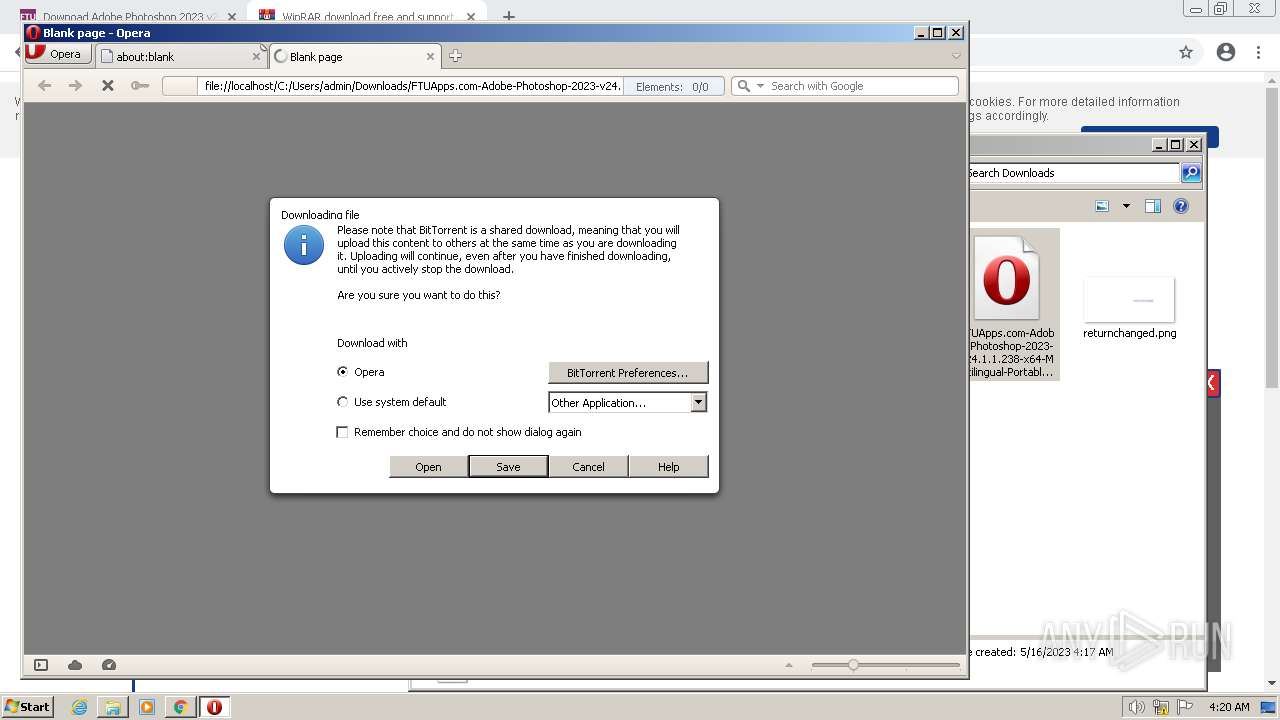Open Explorer help icon
The height and width of the screenshot is (720, 1280).
coord(1181,206)
